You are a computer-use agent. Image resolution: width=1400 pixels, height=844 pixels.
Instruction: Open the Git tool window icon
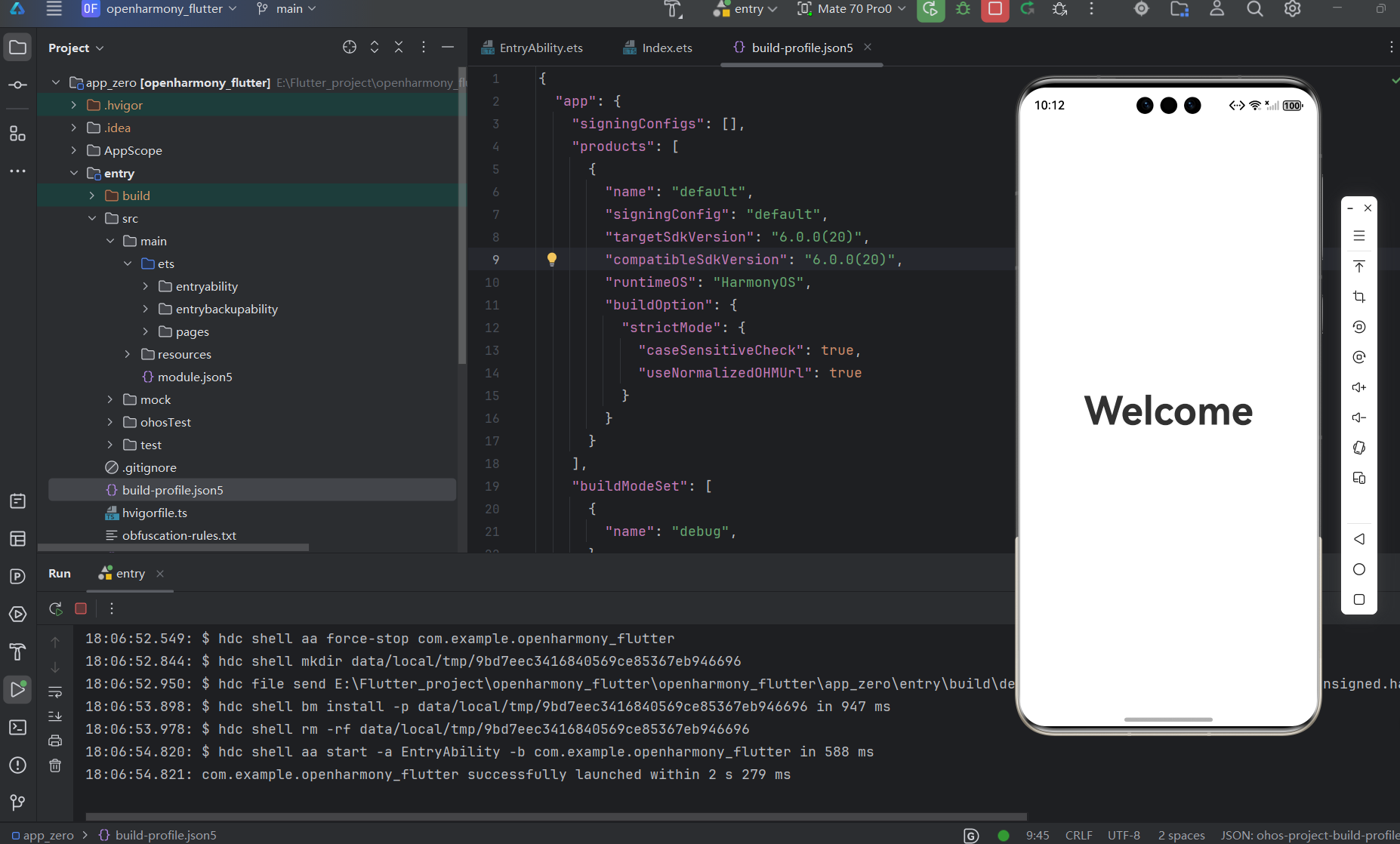17,802
